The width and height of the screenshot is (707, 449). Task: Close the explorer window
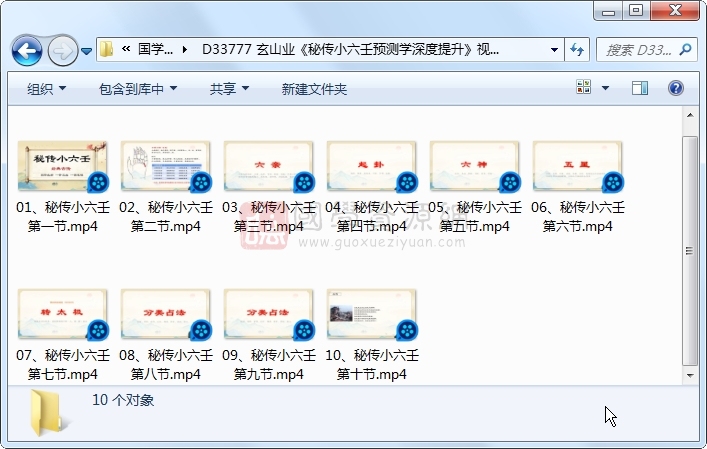click(x=675, y=10)
